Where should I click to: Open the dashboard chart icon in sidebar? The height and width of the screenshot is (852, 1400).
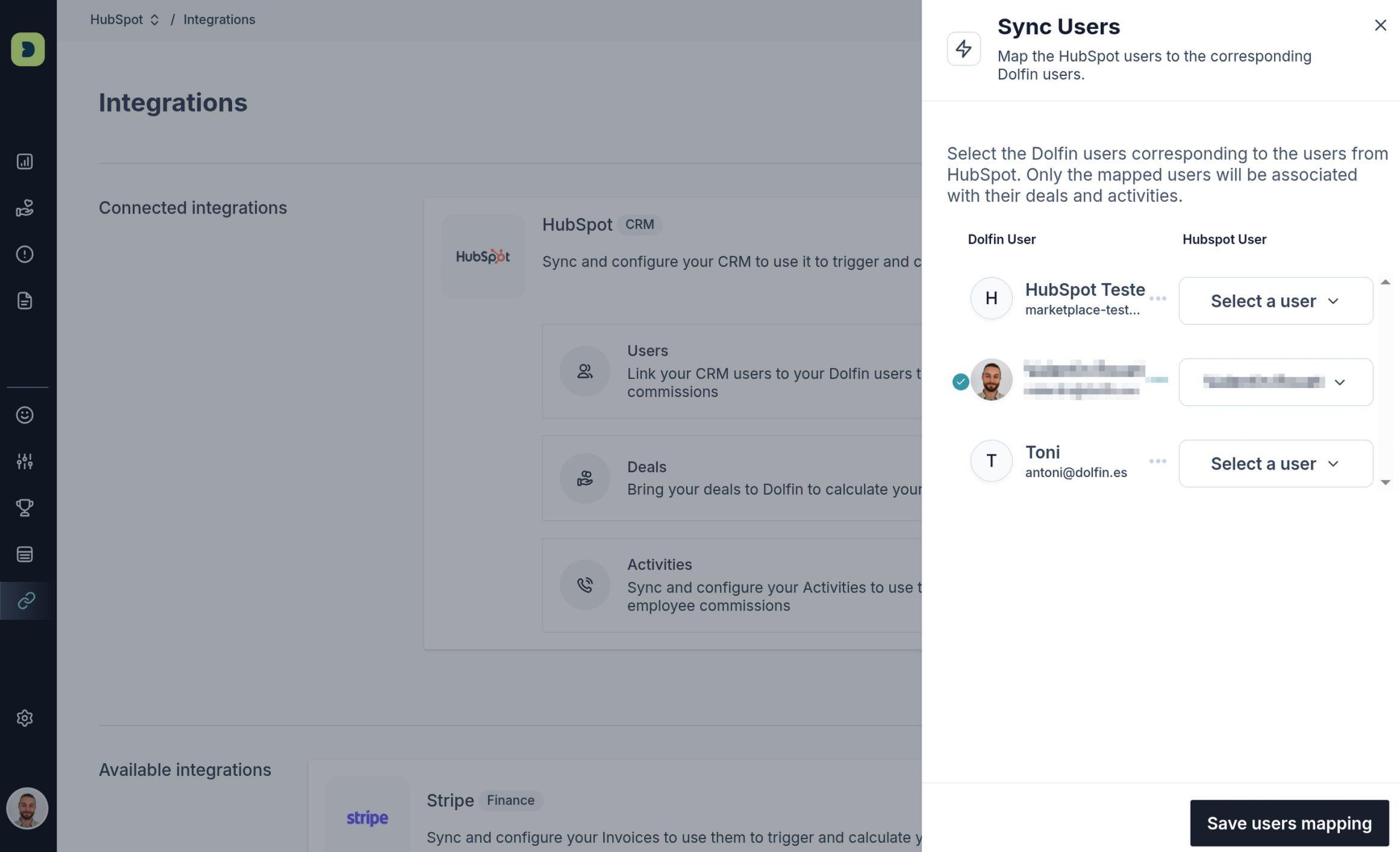[x=25, y=161]
